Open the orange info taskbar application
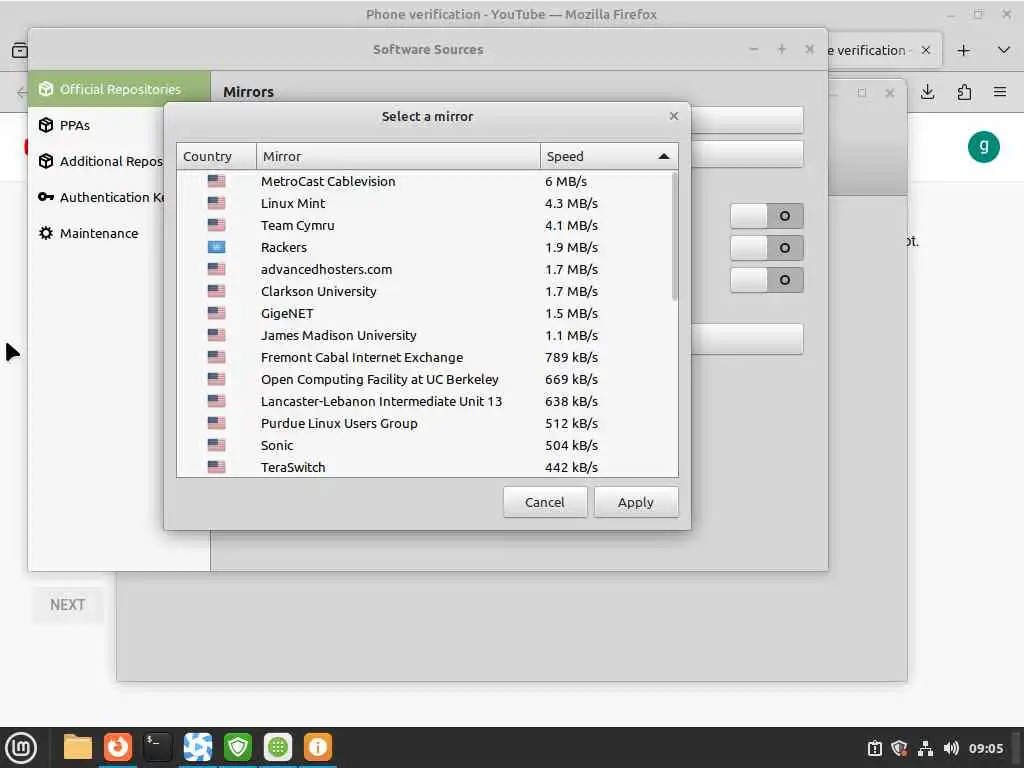The height and width of the screenshot is (768, 1024). point(317,747)
